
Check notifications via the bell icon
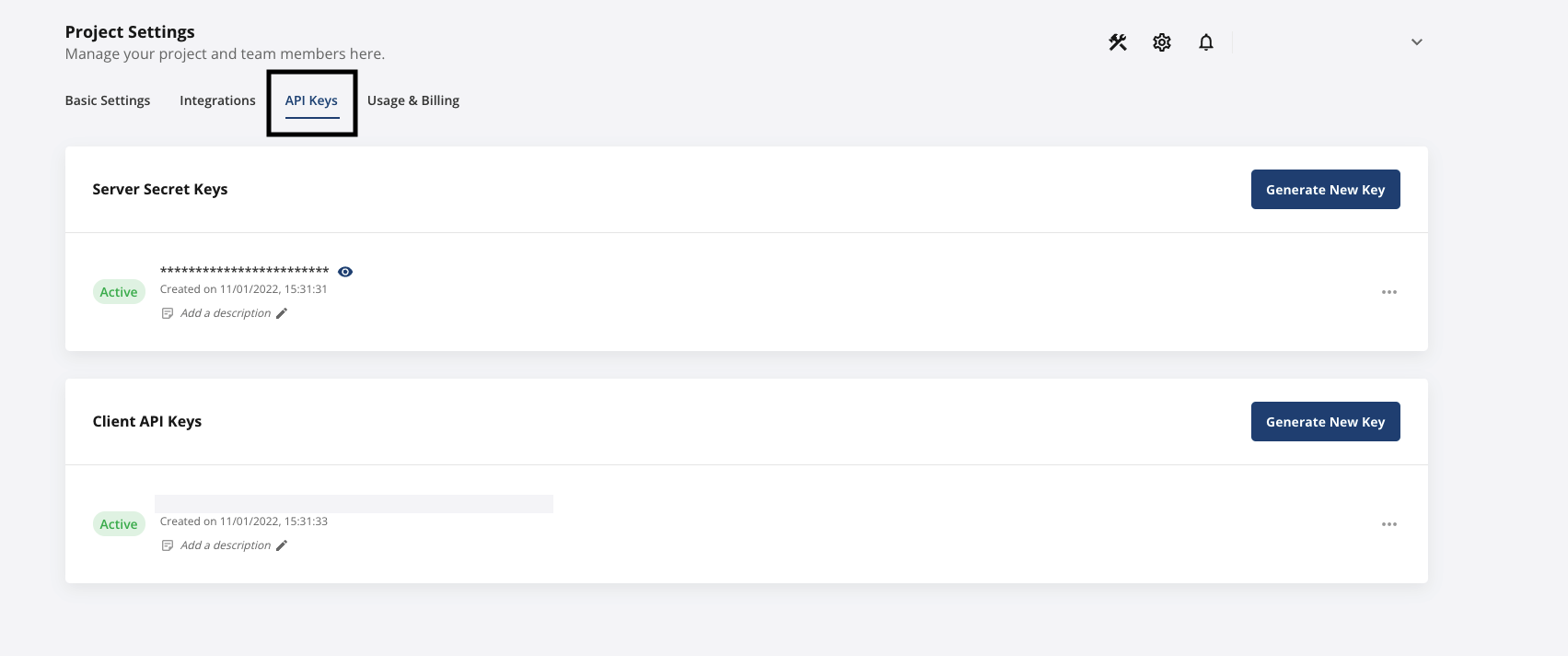[x=1205, y=41]
